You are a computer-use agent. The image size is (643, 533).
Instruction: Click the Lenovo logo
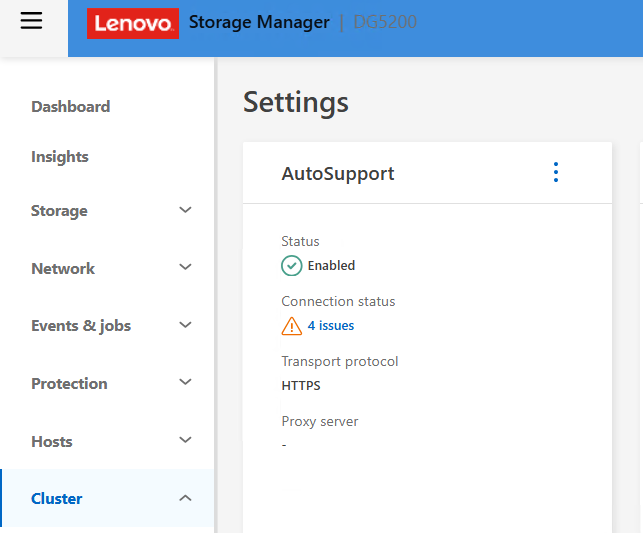coord(133,23)
